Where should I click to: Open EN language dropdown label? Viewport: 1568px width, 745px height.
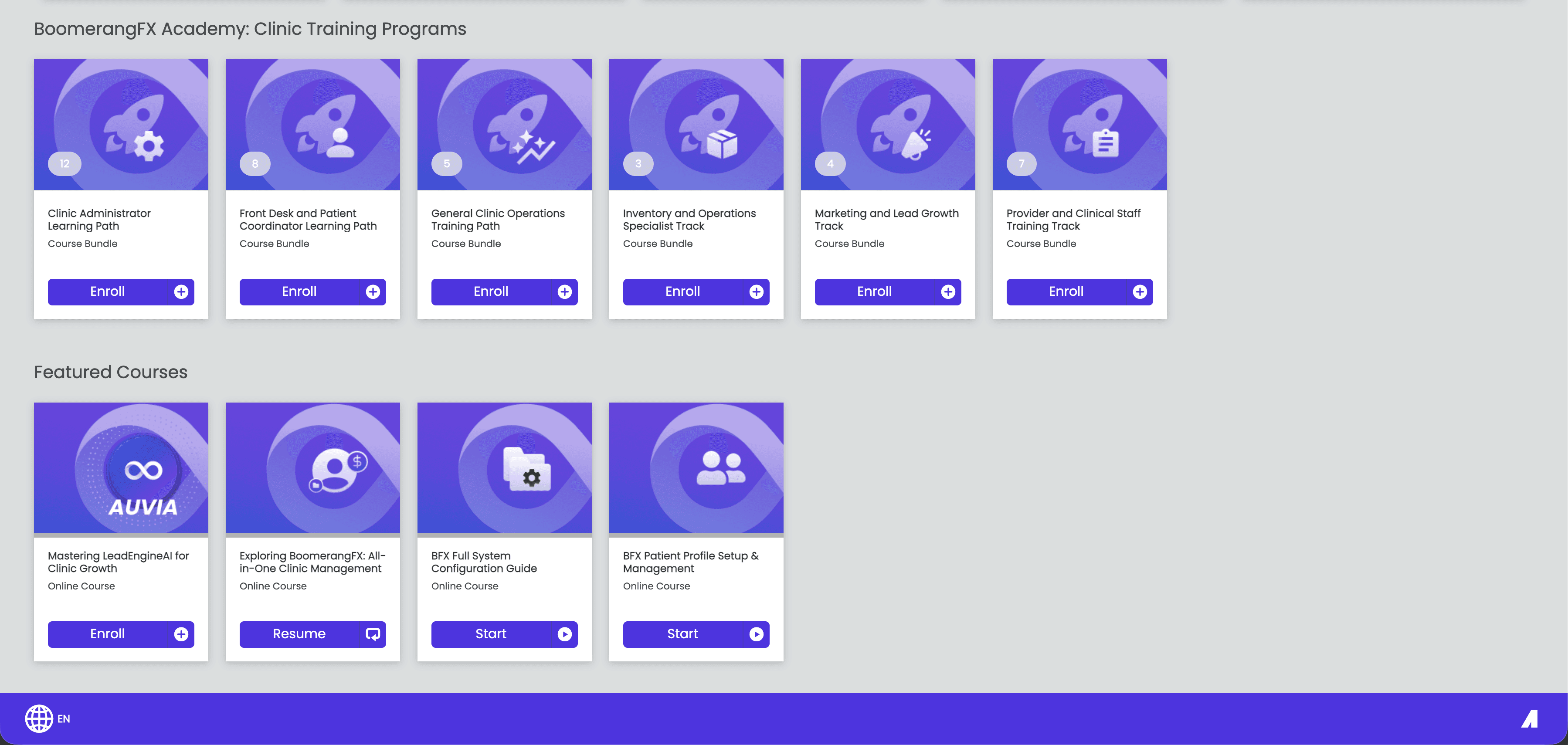click(64, 719)
